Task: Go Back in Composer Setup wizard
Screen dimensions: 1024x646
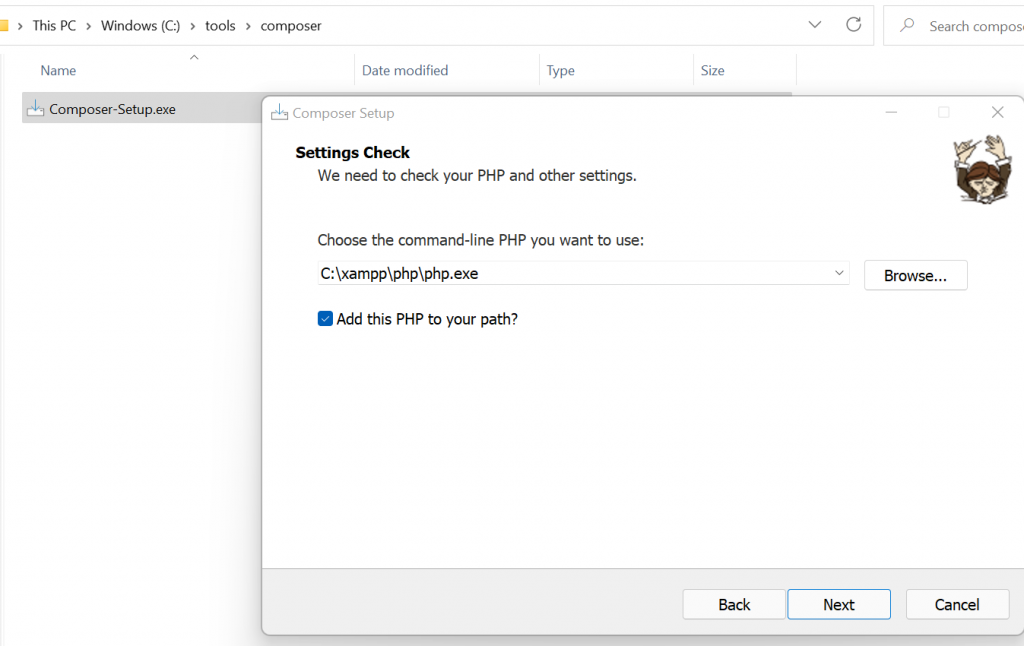Action: point(734,605)
